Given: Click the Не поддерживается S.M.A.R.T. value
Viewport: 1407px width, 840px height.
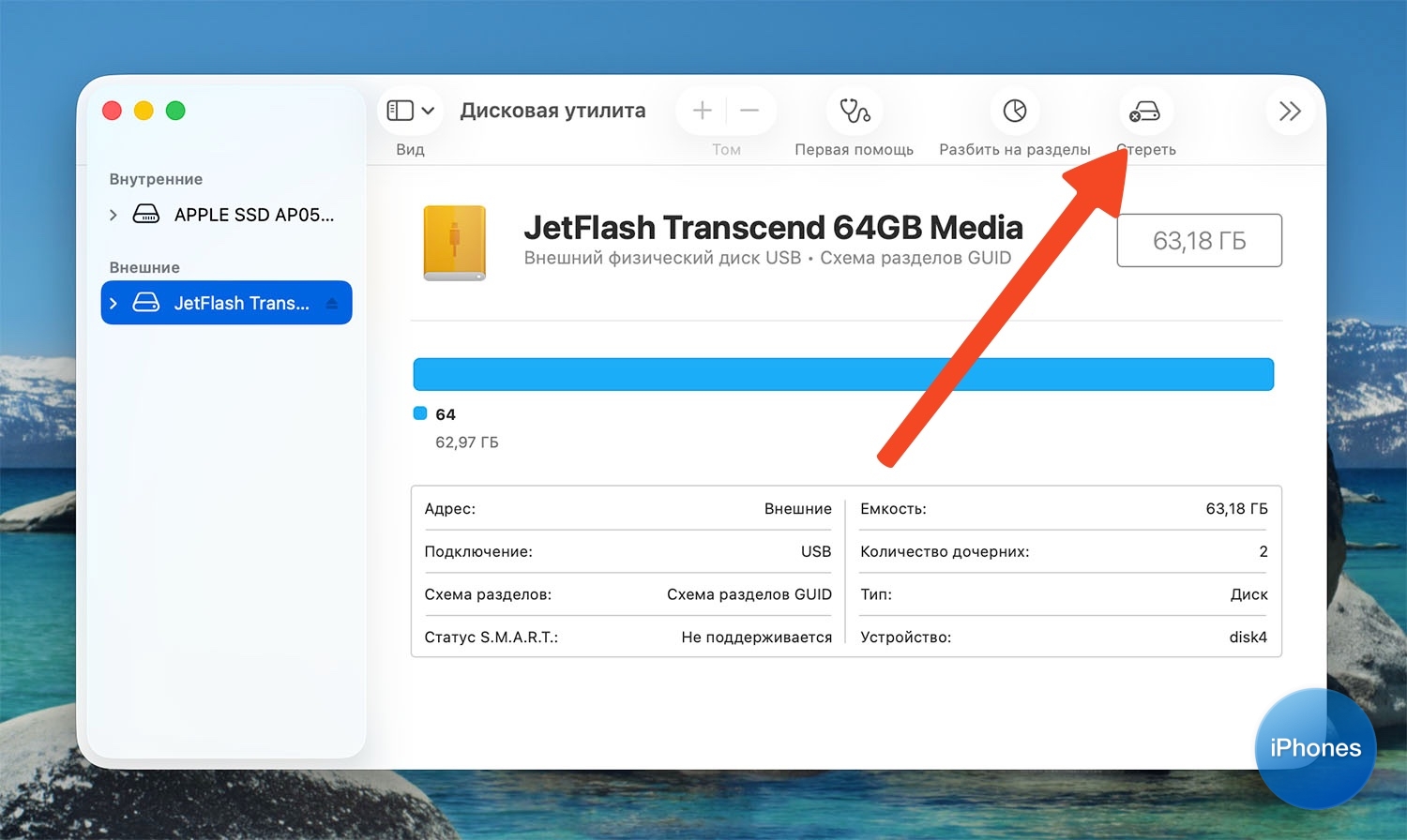Looking at the screenshot, I should [757, 637].
